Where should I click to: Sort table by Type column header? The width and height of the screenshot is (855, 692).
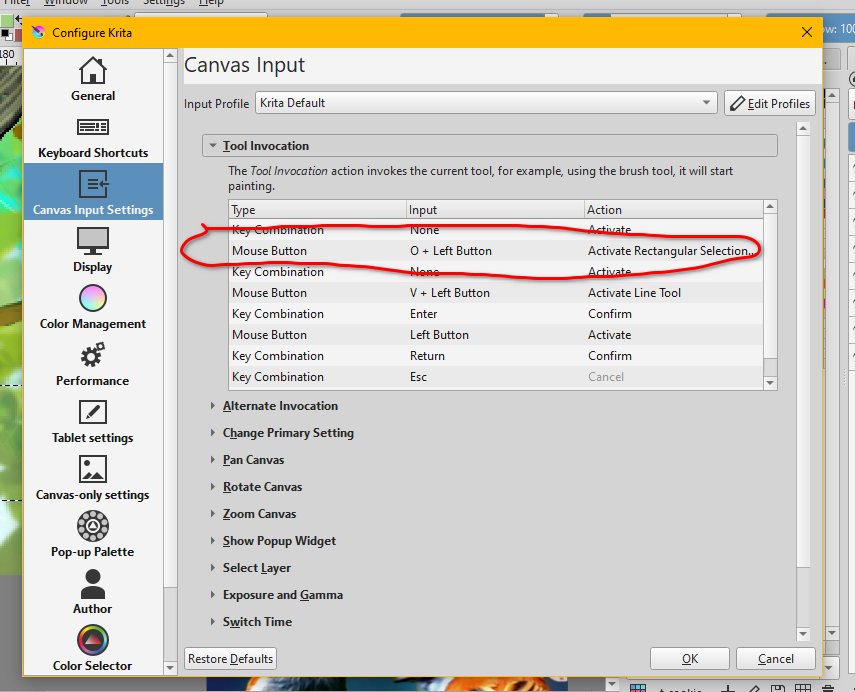point(317,209)
